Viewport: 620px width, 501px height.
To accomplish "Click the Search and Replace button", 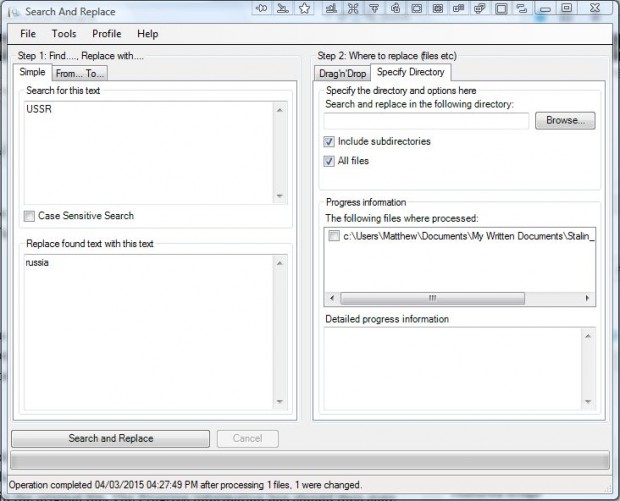I will pos(111,439).
